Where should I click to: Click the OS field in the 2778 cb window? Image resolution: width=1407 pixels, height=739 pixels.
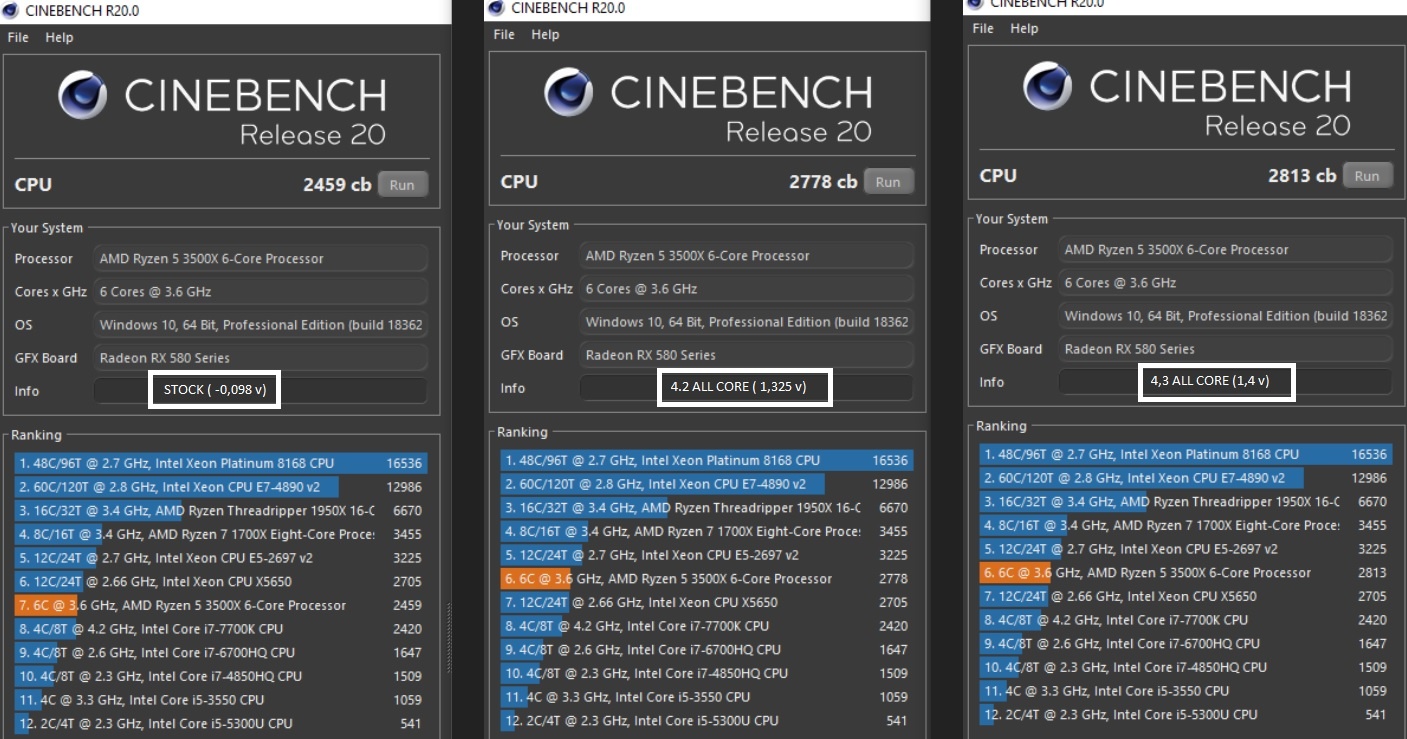tap(746, 321)
